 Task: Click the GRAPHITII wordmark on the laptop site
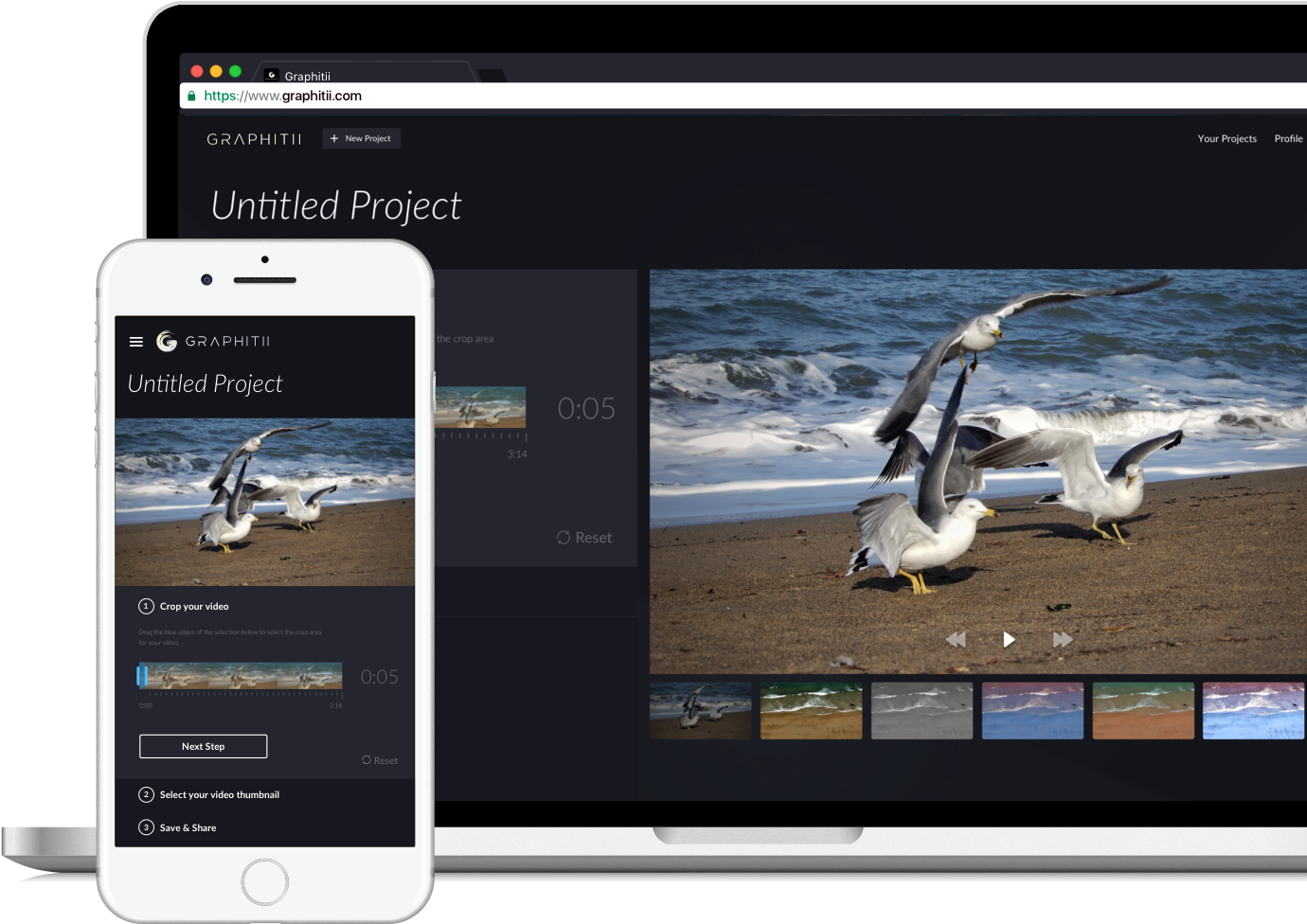point(254,139)
